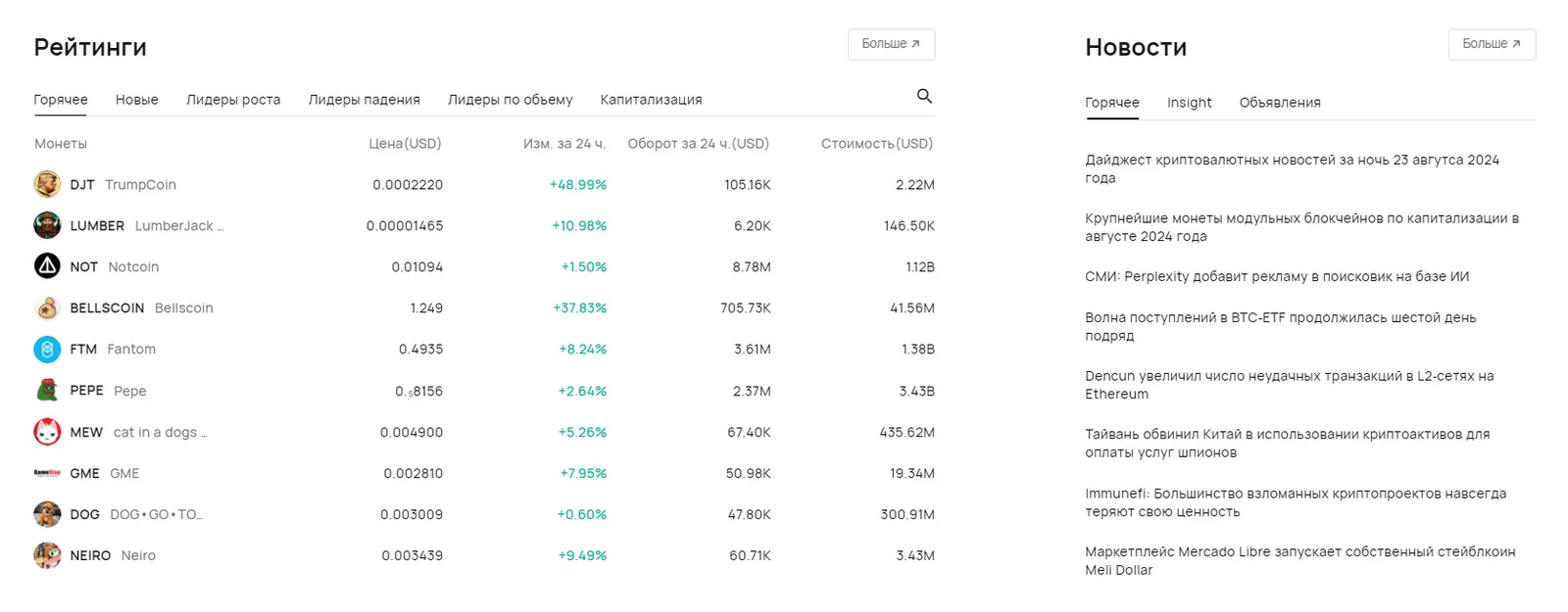Open the Лидеры роста tab
This screenshot has width=1568, height=612.
(x=233, y=100)
